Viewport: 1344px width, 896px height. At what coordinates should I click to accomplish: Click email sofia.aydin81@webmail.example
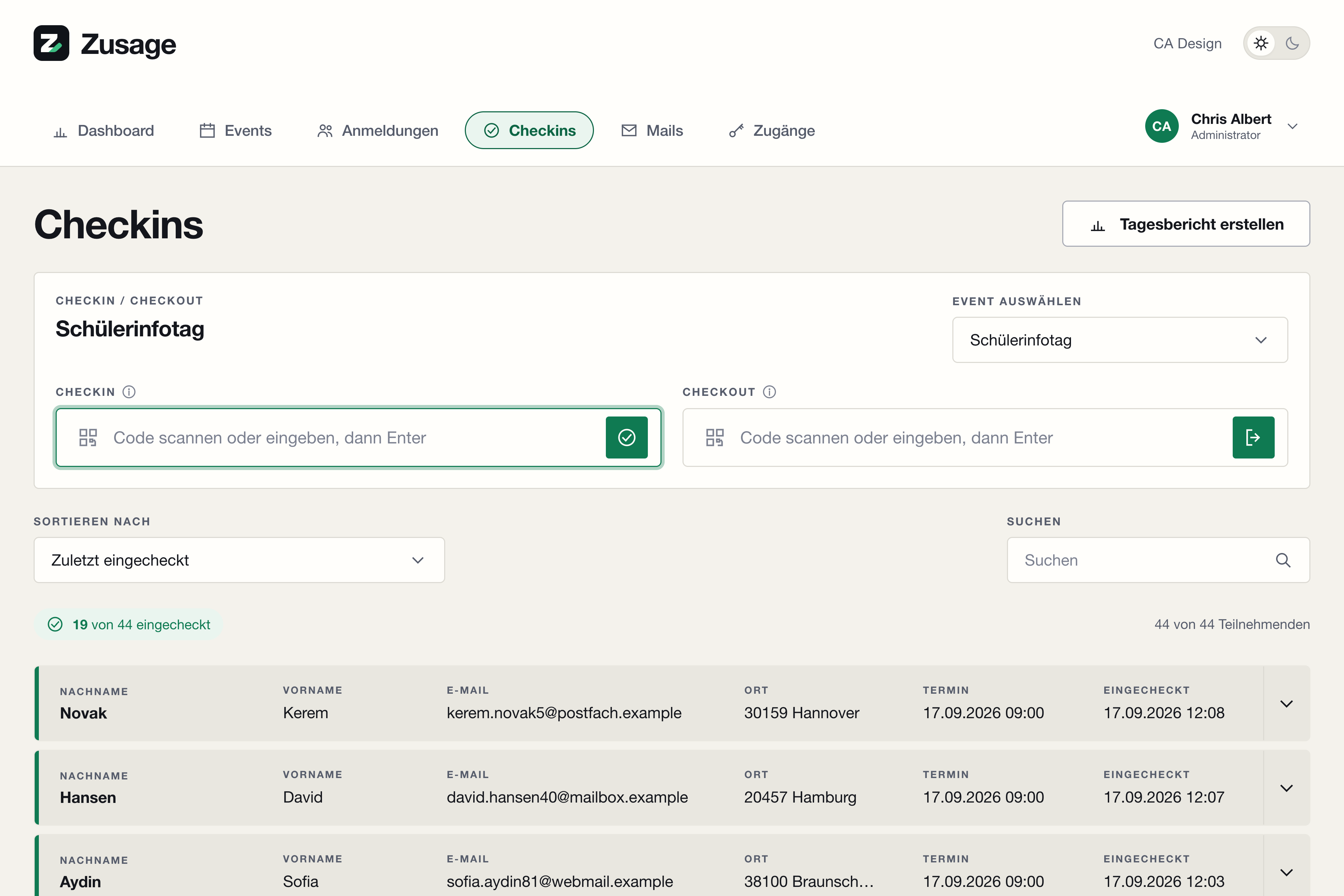(x=560, y=882)
